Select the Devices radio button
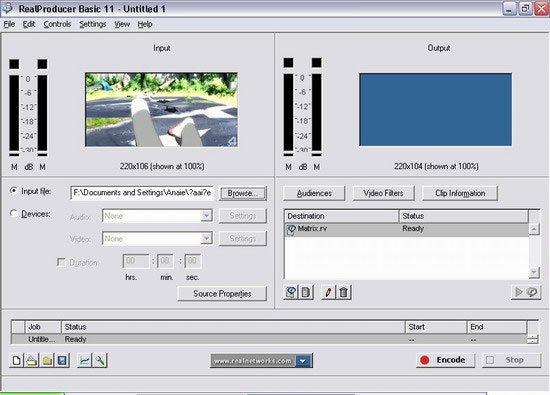 click(x=13, y=213)
